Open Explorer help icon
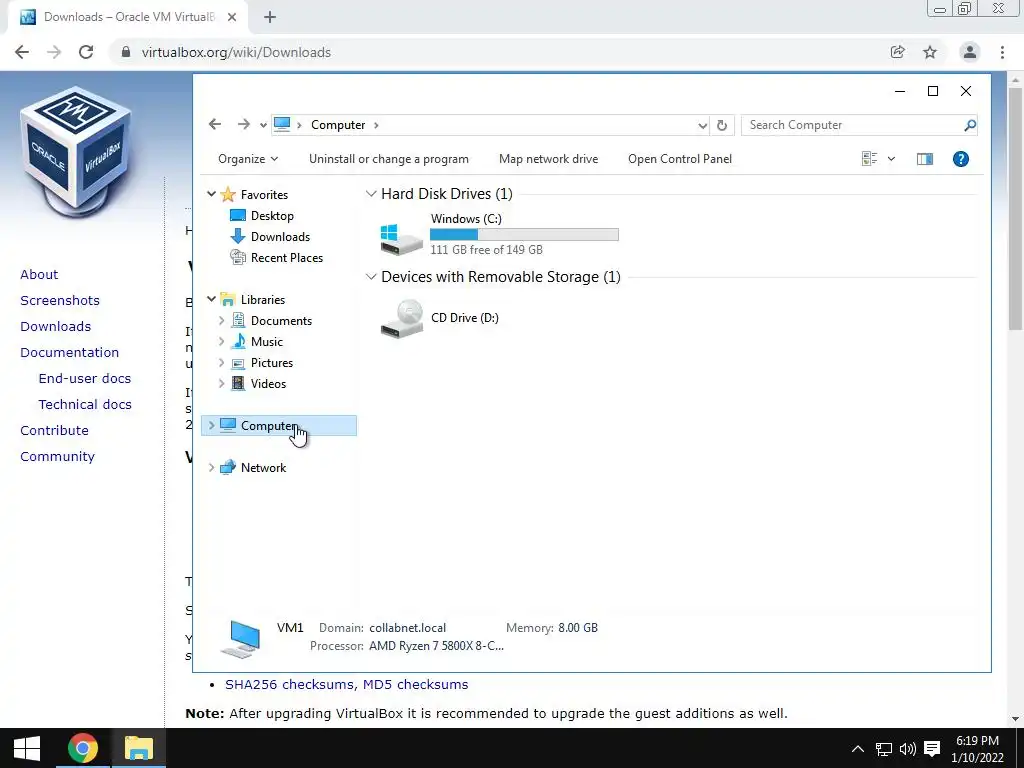The height and width of the screenshot is (768, 1024). pyautogui.click(x=961, y=159)
